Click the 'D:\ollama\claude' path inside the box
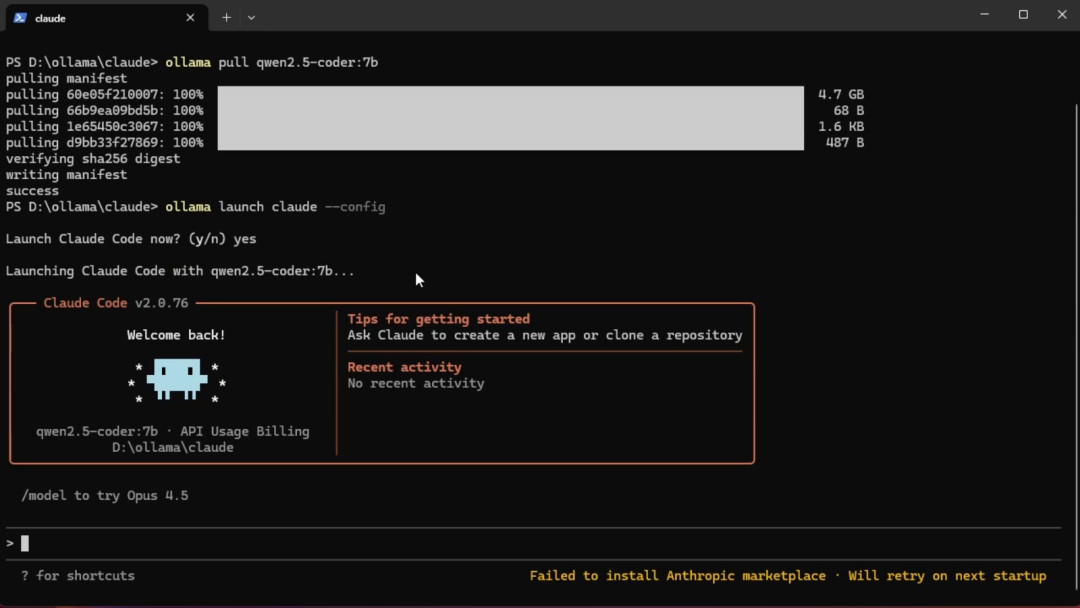 pos(173,448)
